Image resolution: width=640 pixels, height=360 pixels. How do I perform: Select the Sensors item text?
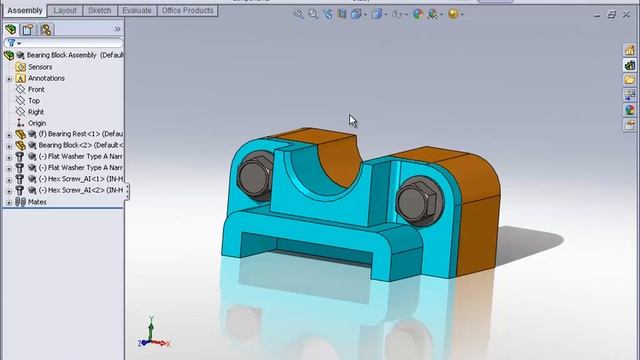[x=40, y=67]
